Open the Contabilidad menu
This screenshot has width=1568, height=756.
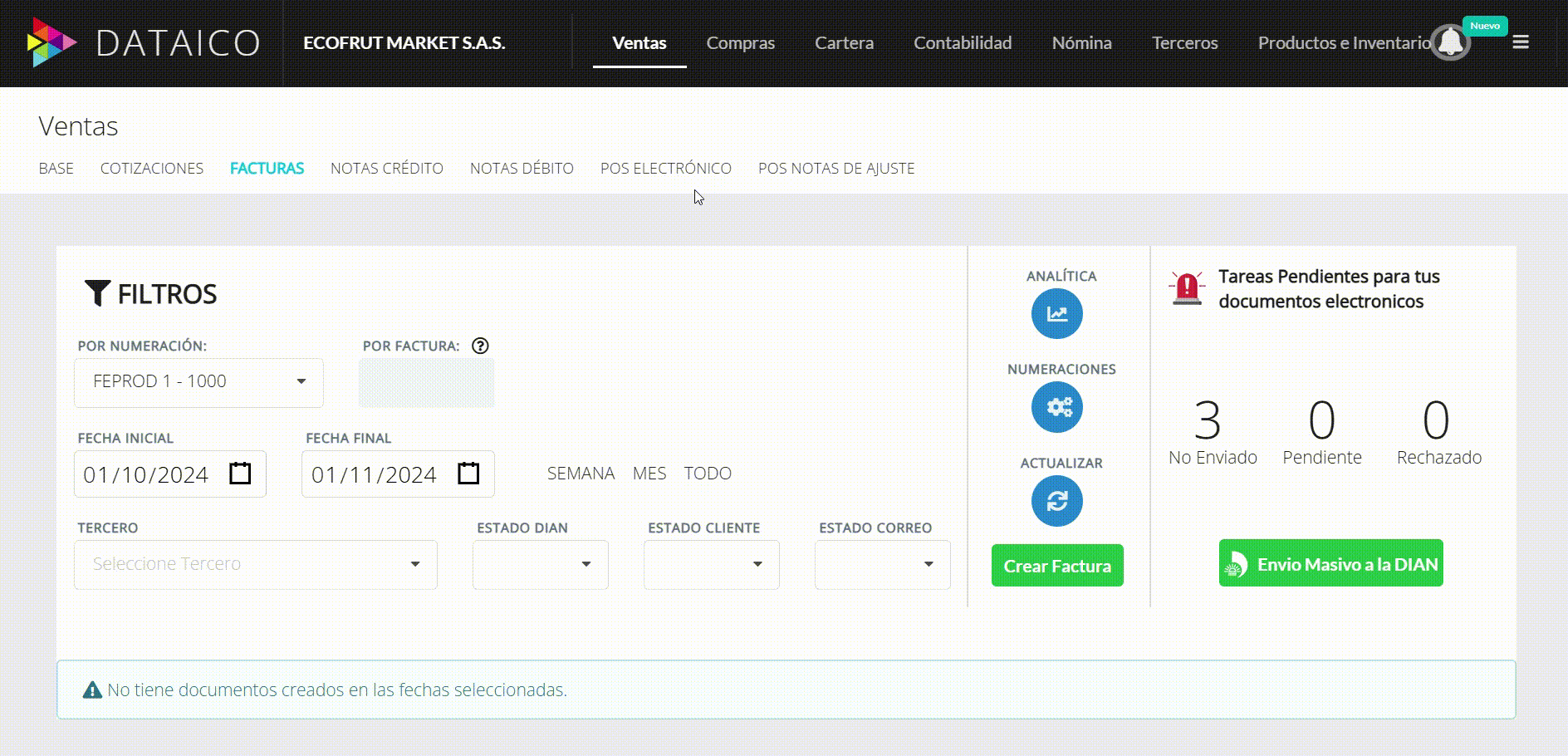962,42
